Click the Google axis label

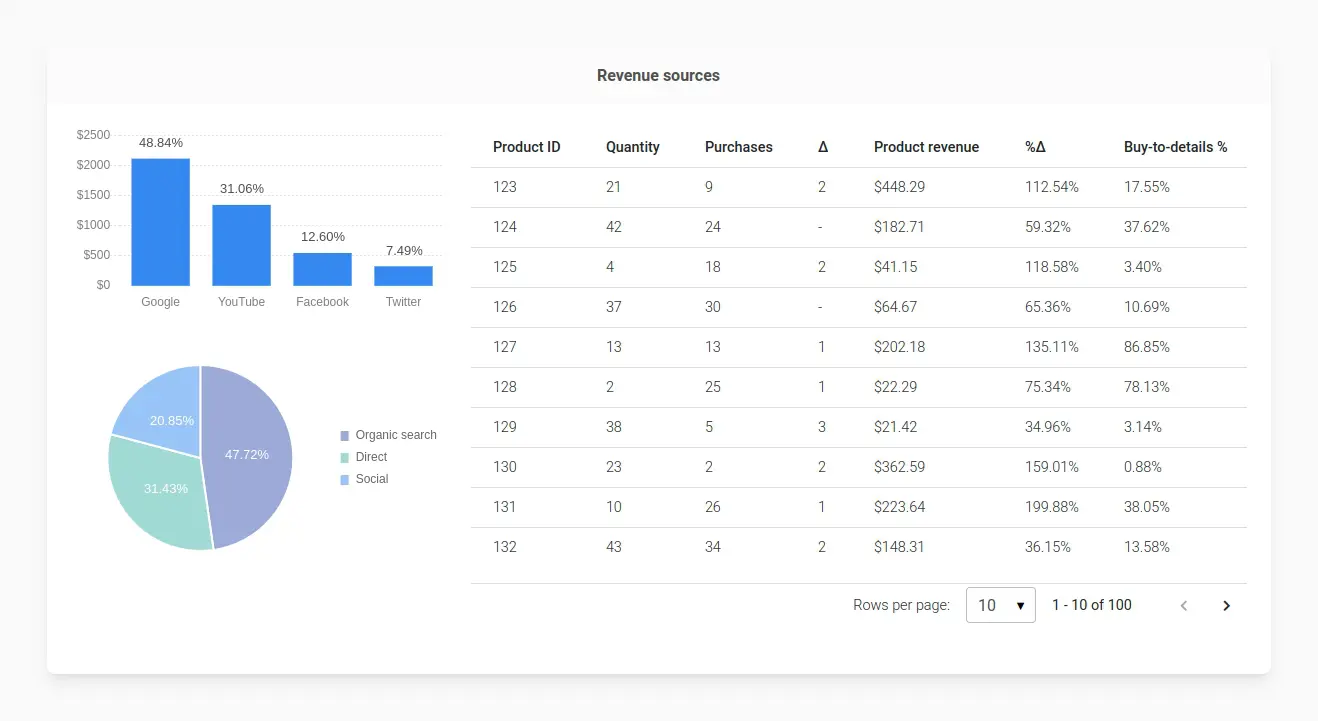coord(160,302)
